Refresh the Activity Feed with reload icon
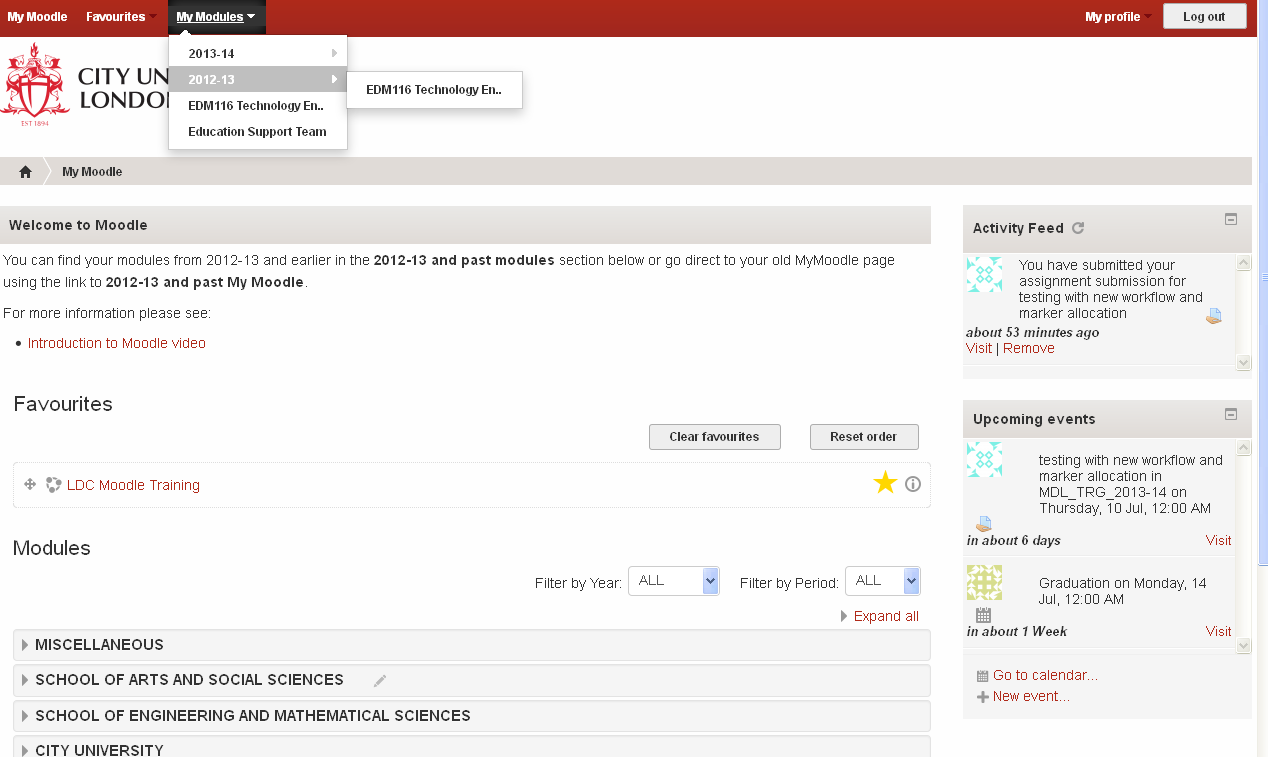1268x757 pixels. (x=1078, y=228)
